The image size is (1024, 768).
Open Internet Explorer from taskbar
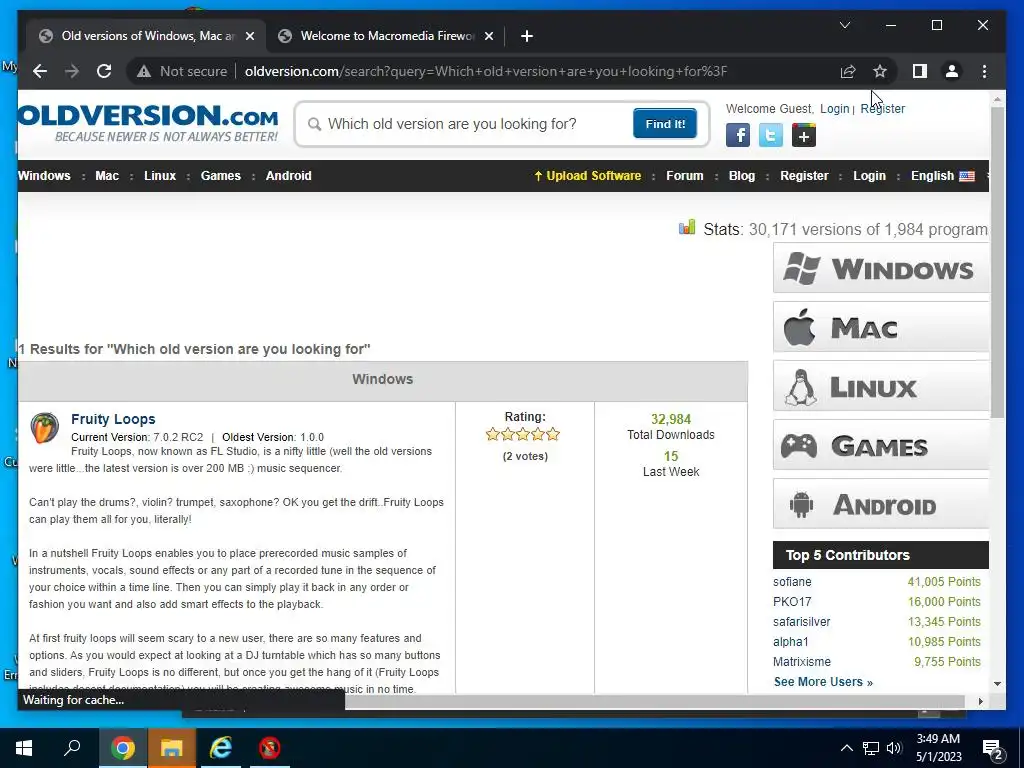pyautogui.click(x=221, y=748)
